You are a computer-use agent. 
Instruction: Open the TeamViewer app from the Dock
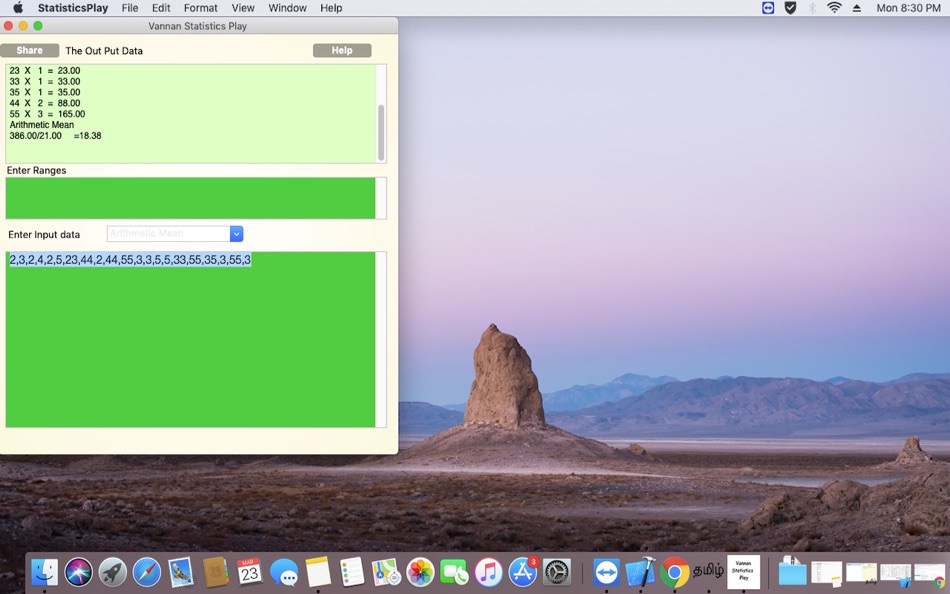[605, 572]
